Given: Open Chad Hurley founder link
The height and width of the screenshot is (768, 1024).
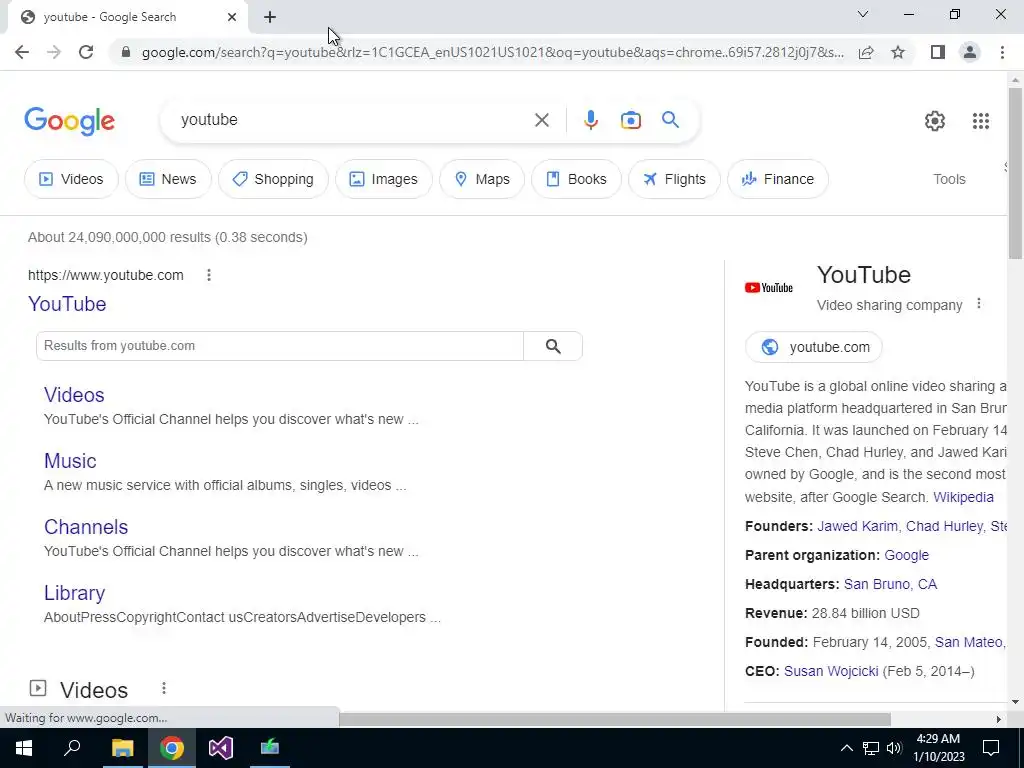Looking at the screenshot, I should 944,526.
